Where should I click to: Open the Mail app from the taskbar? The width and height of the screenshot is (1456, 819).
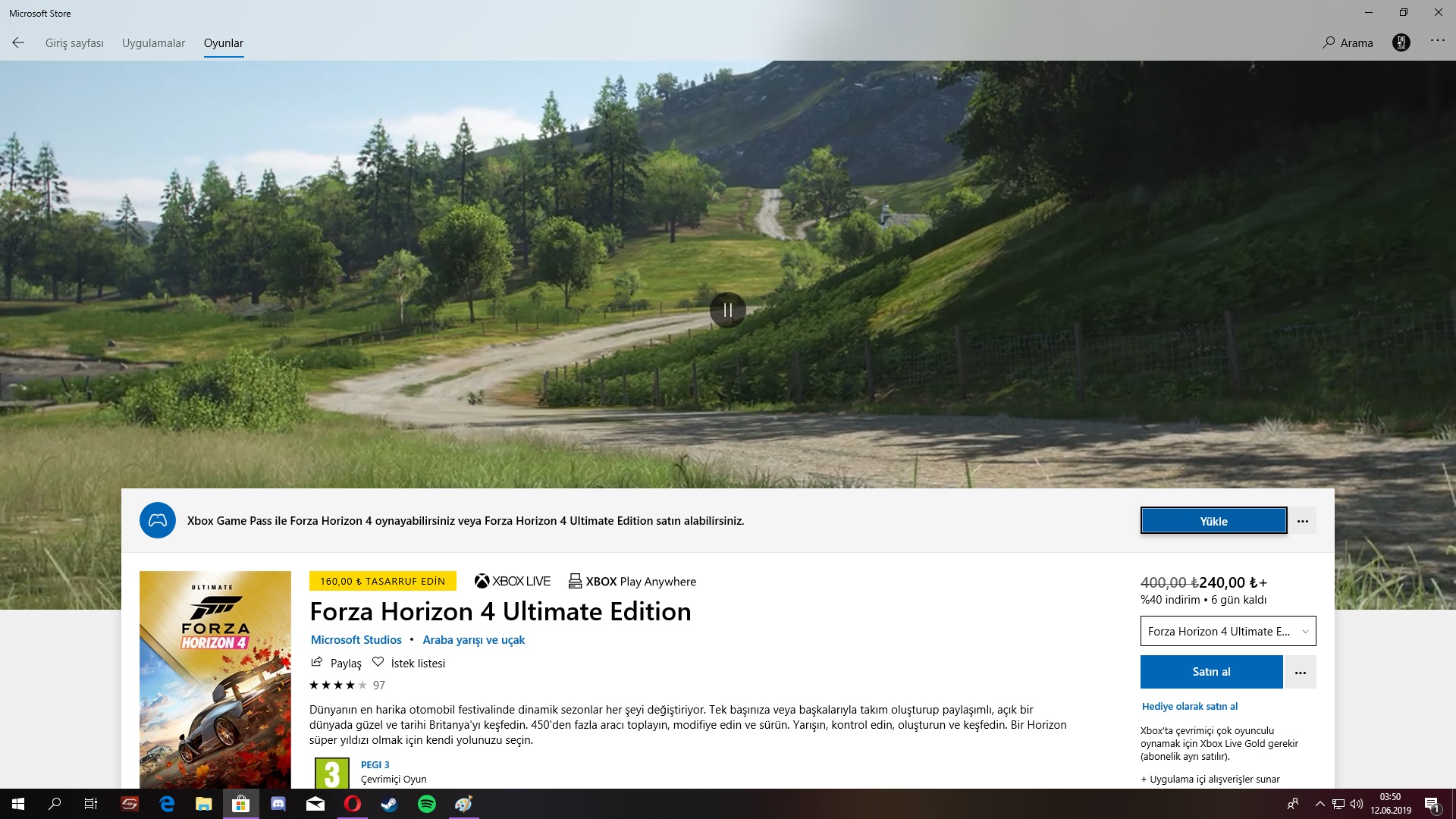[315, 804]
